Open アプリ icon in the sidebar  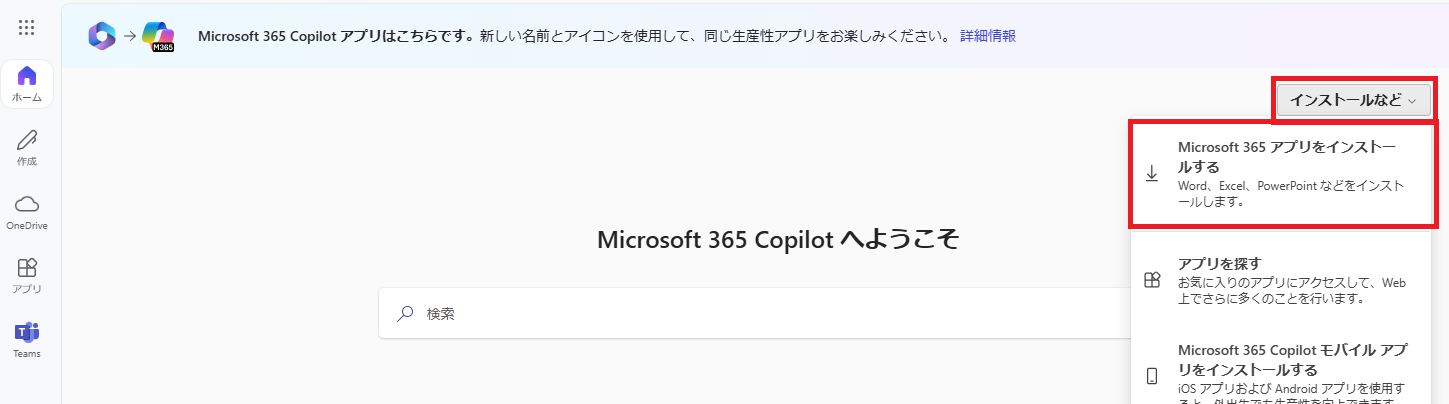[x=27, y=275]
